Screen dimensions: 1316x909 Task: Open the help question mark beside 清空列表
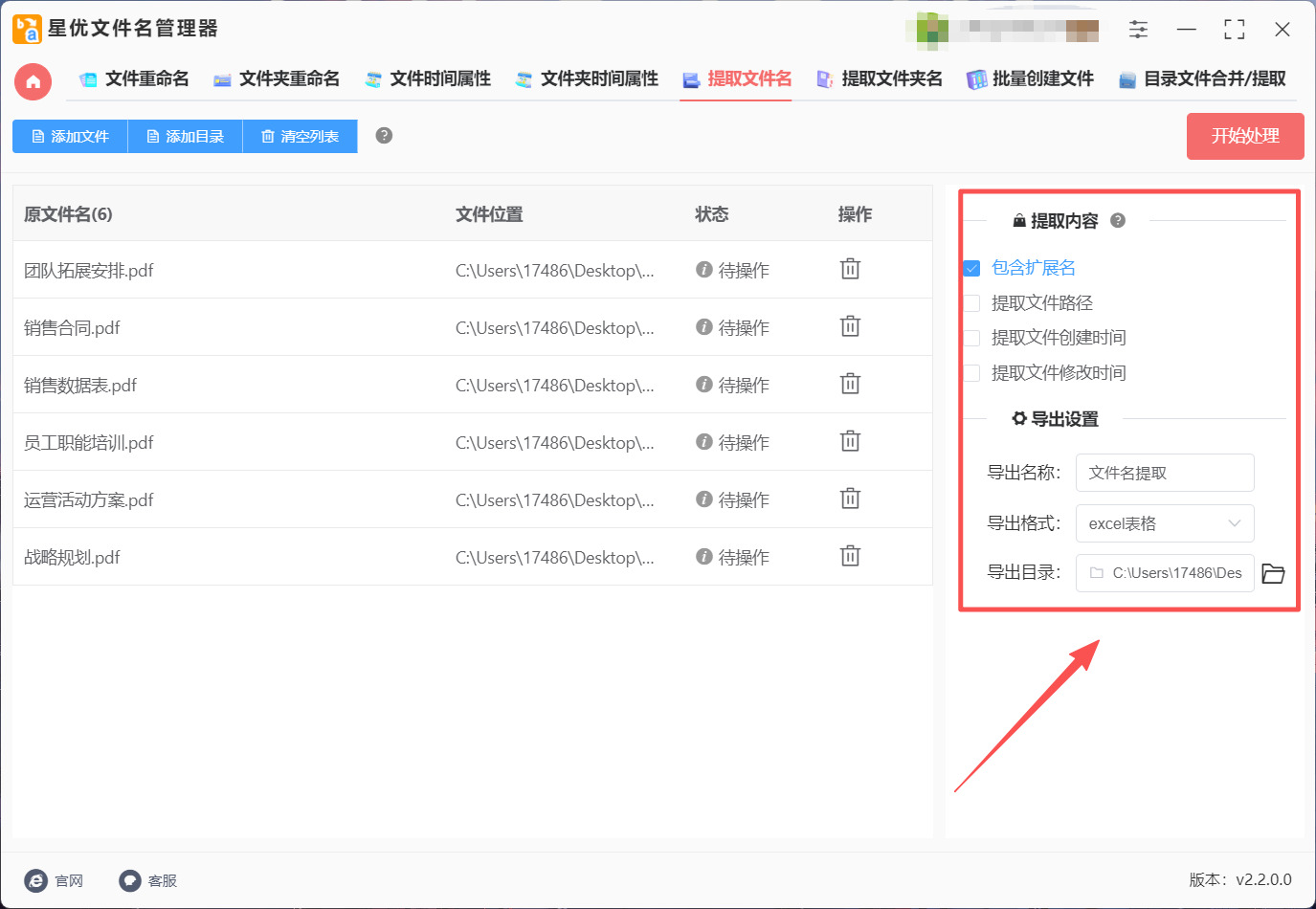pos(384,136)
